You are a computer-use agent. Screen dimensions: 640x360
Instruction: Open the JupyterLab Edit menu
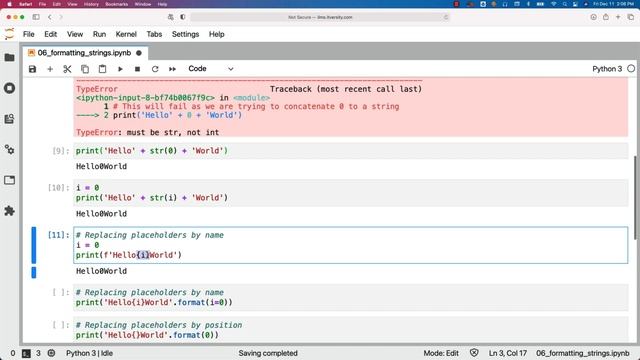[51, 34]
